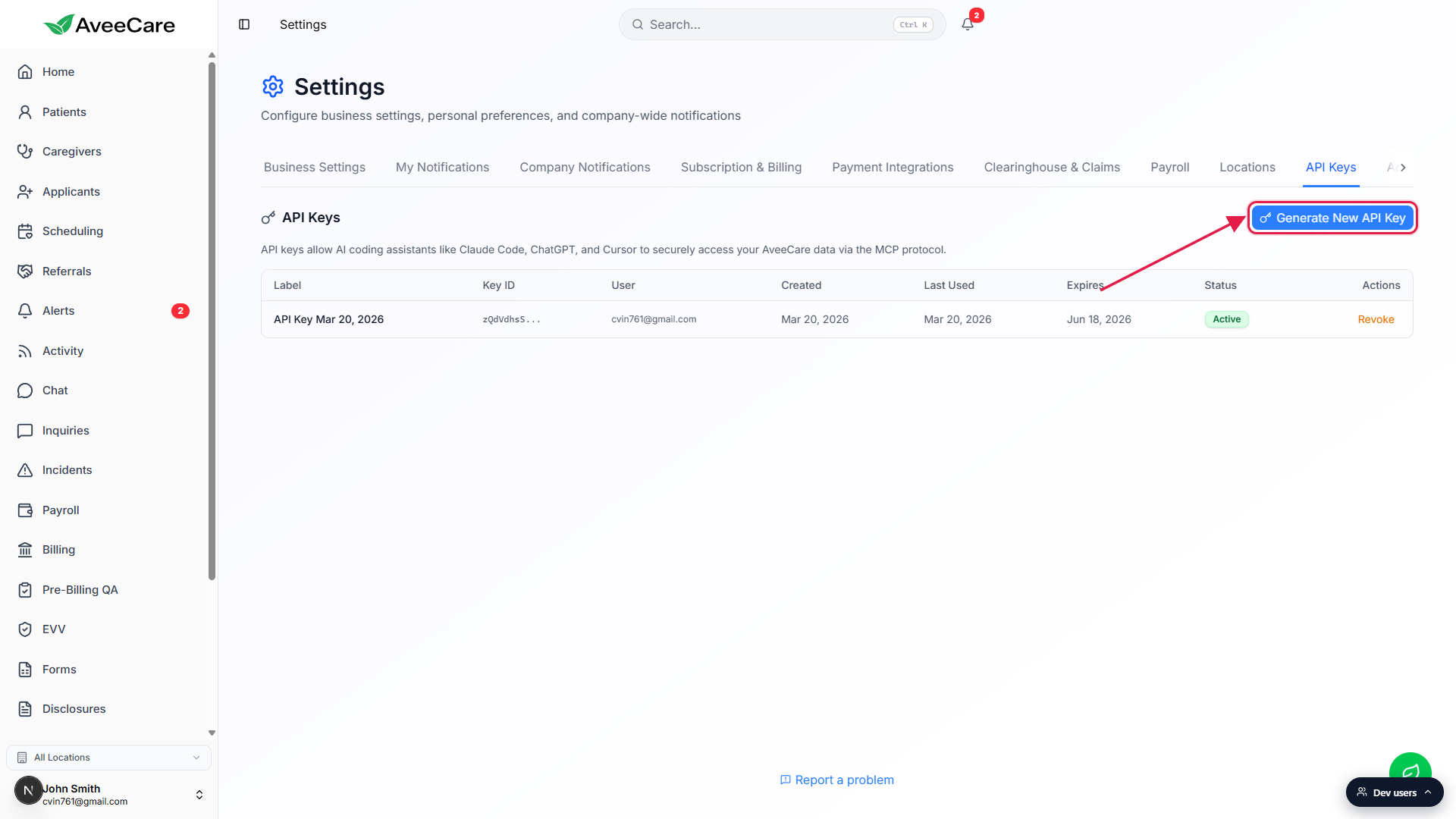Click the AveeCare logo

(x=109, y=25)
